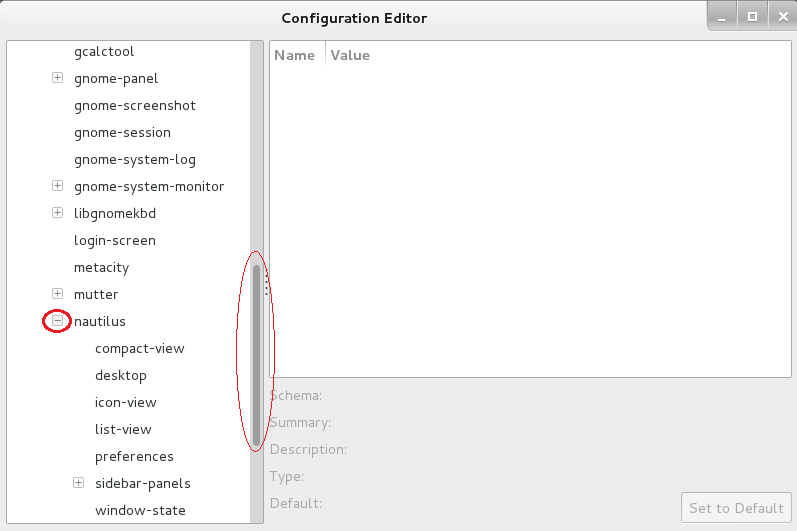Select the libgnomekbd entry
The width and height of the screenshot is (797, 531).
coord(115,213)
